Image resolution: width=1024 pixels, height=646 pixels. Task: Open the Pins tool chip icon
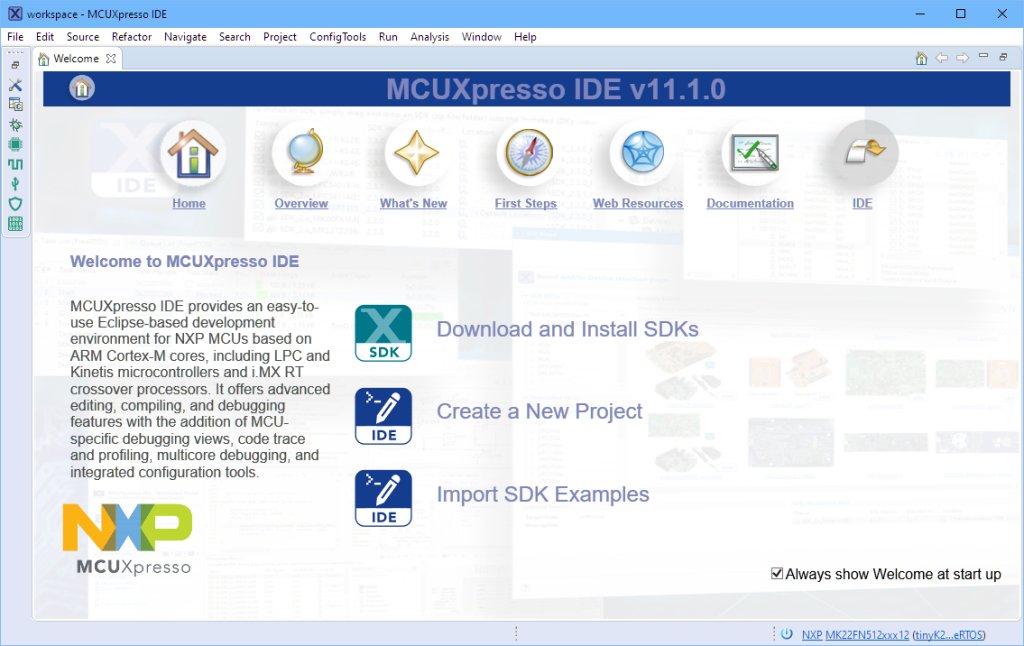[15, 144]
